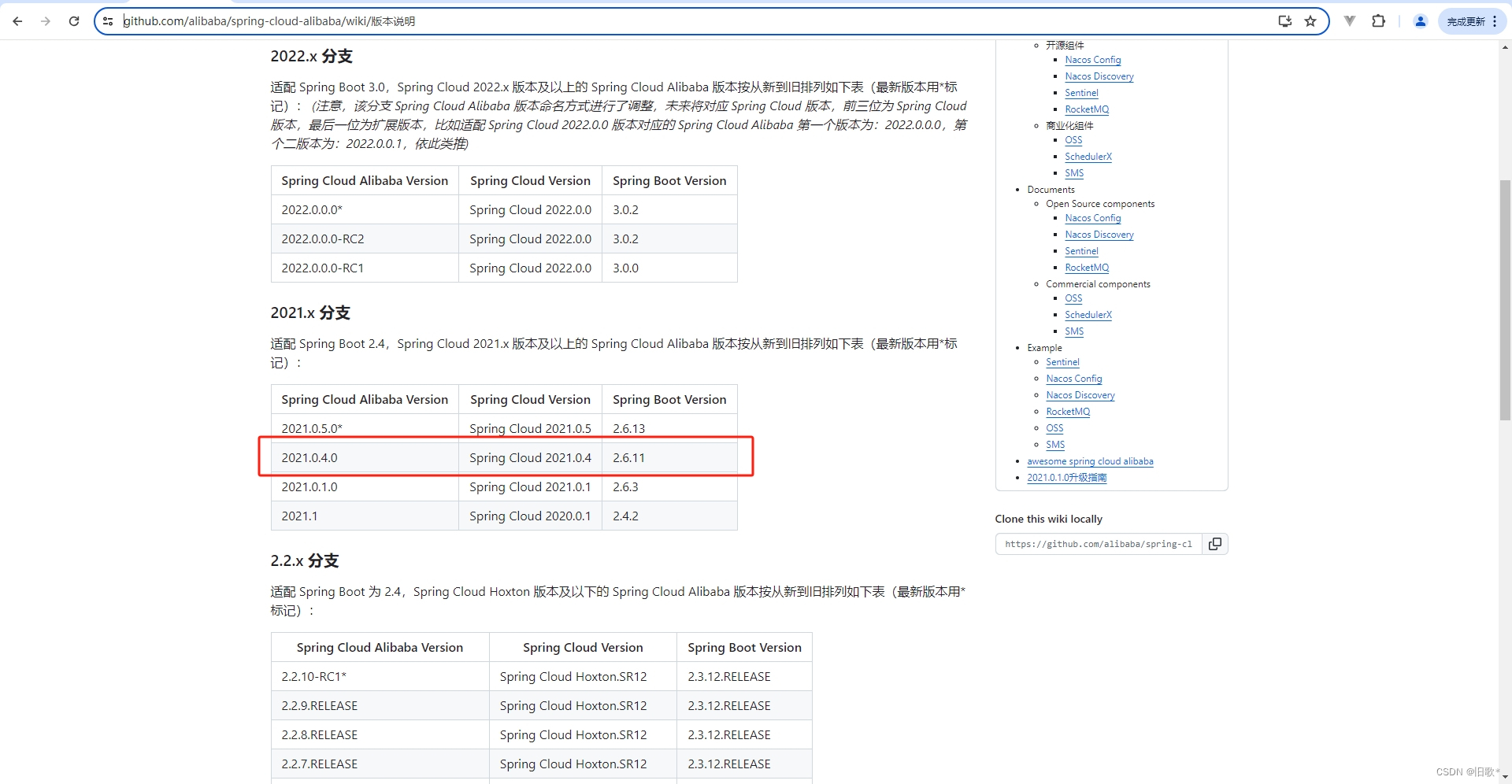Copy the wiki clone URL icon
1512x784 pixels.
pyautogui.click(x=1215, y=544)
